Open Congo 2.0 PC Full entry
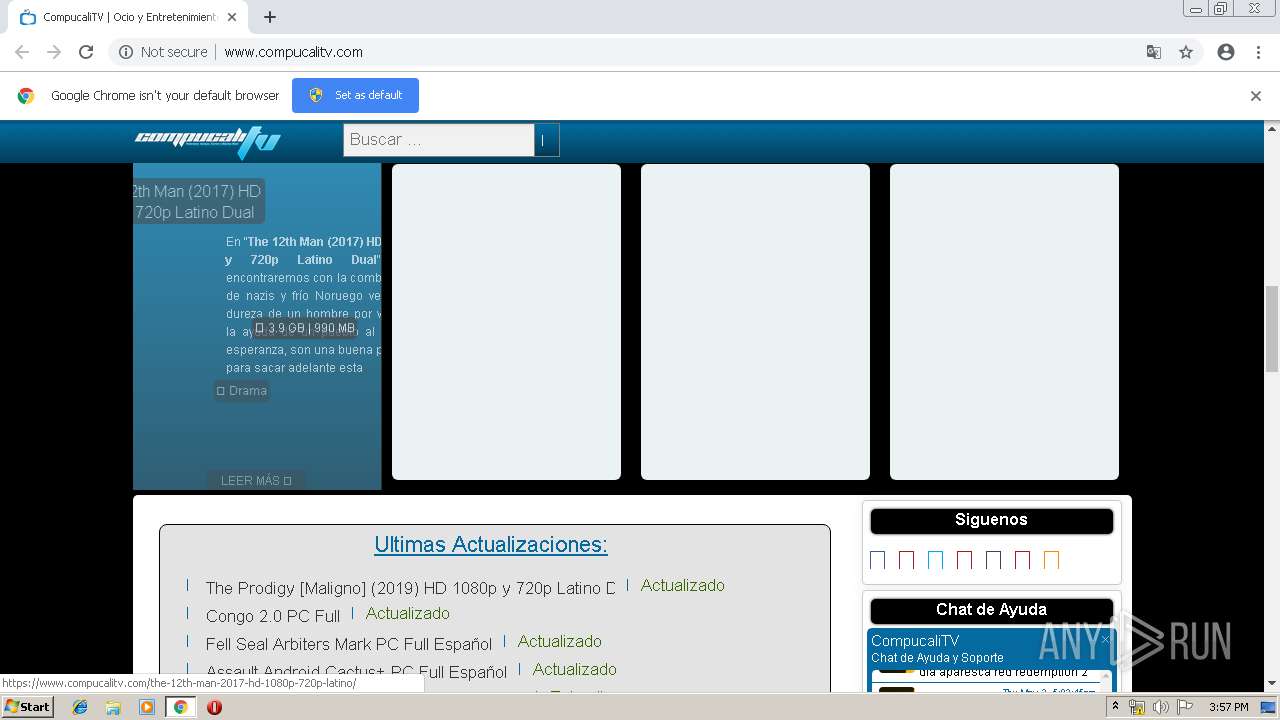1280x720 pixels. tap(273, 616)
